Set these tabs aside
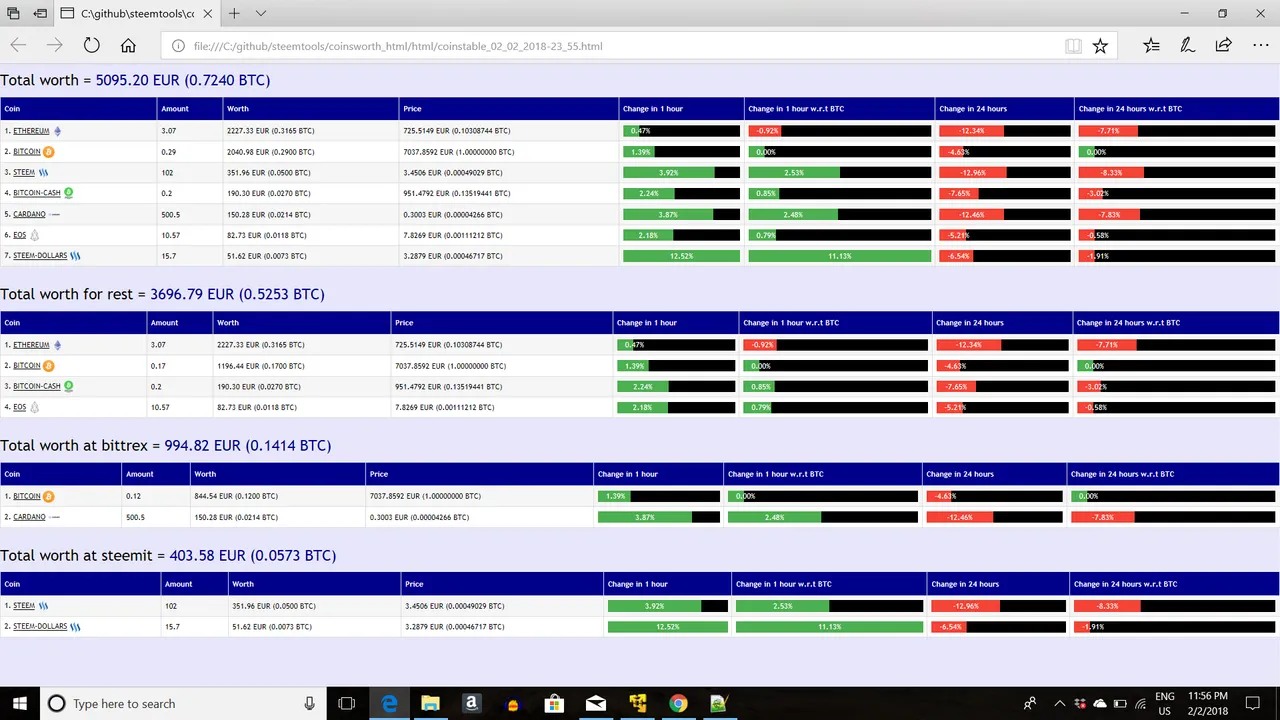Image resolution: width=1280 pixels, height=720 pixels. pyautogui.click(x=40, y=14)
